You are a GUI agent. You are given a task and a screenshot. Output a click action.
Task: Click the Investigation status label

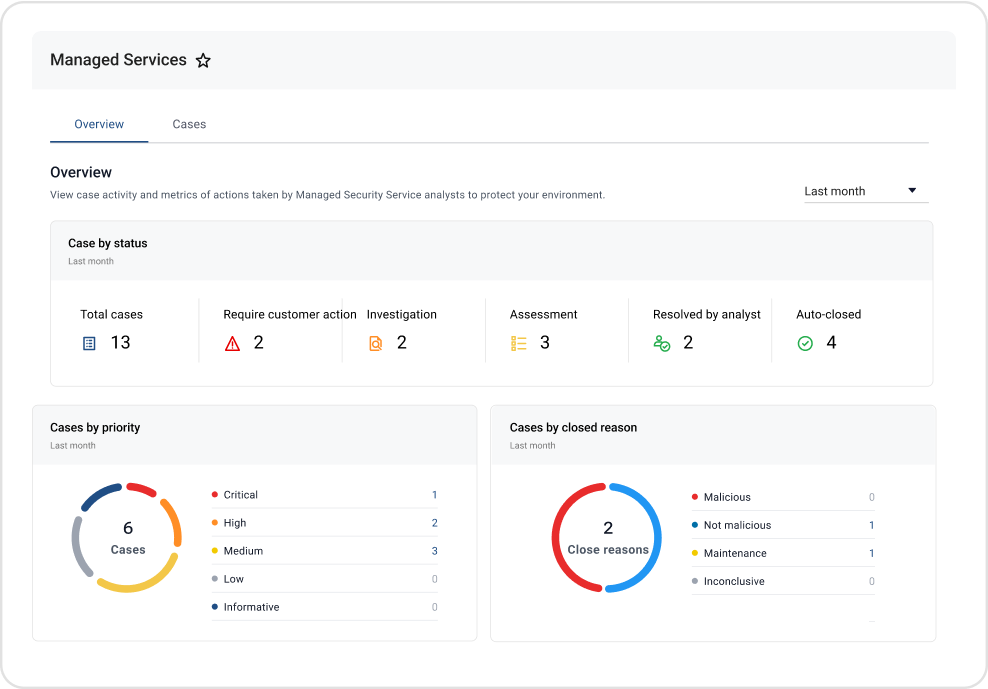(x=401, y=315)
